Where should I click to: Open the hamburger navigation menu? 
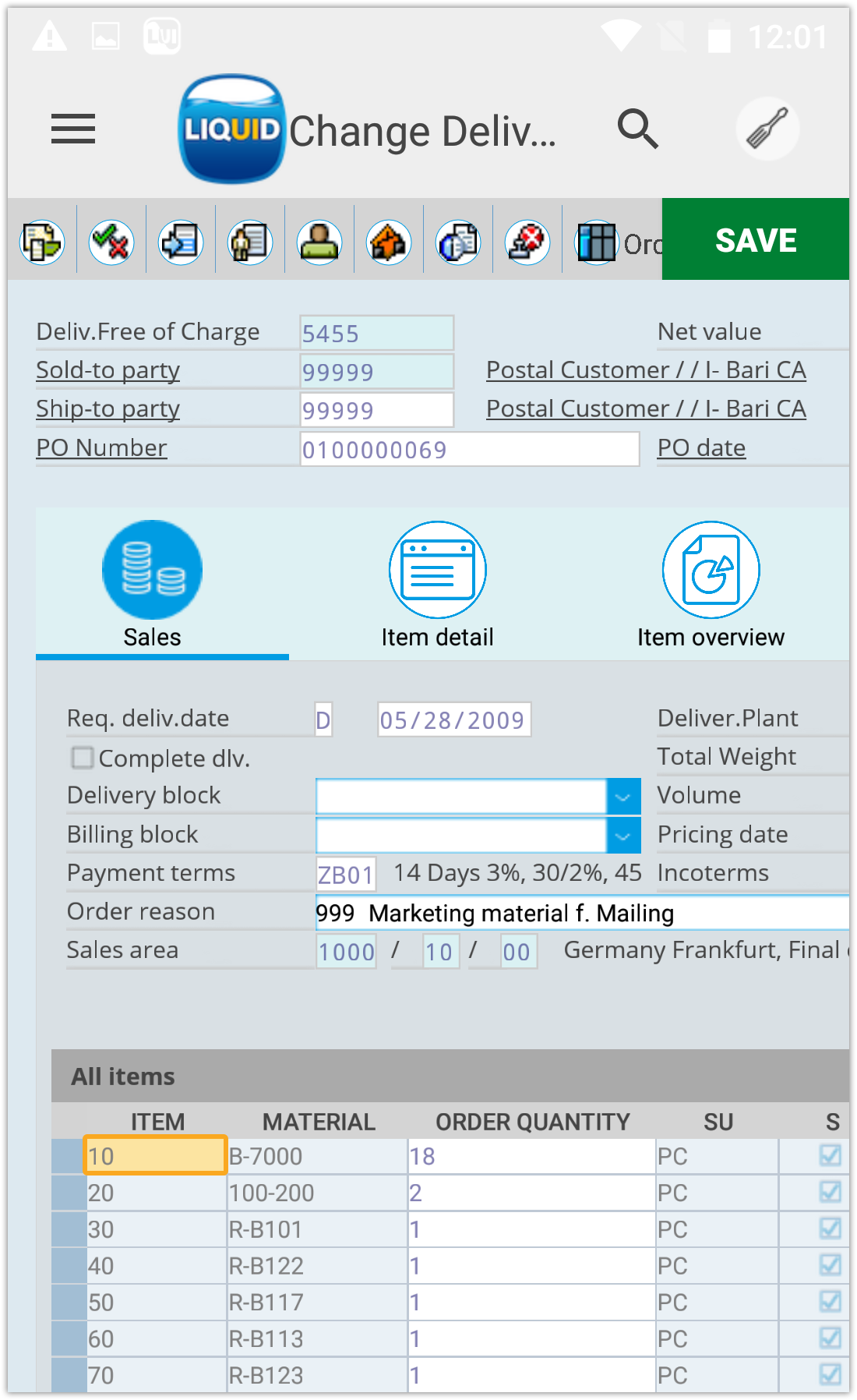click(x=73, y=129)
